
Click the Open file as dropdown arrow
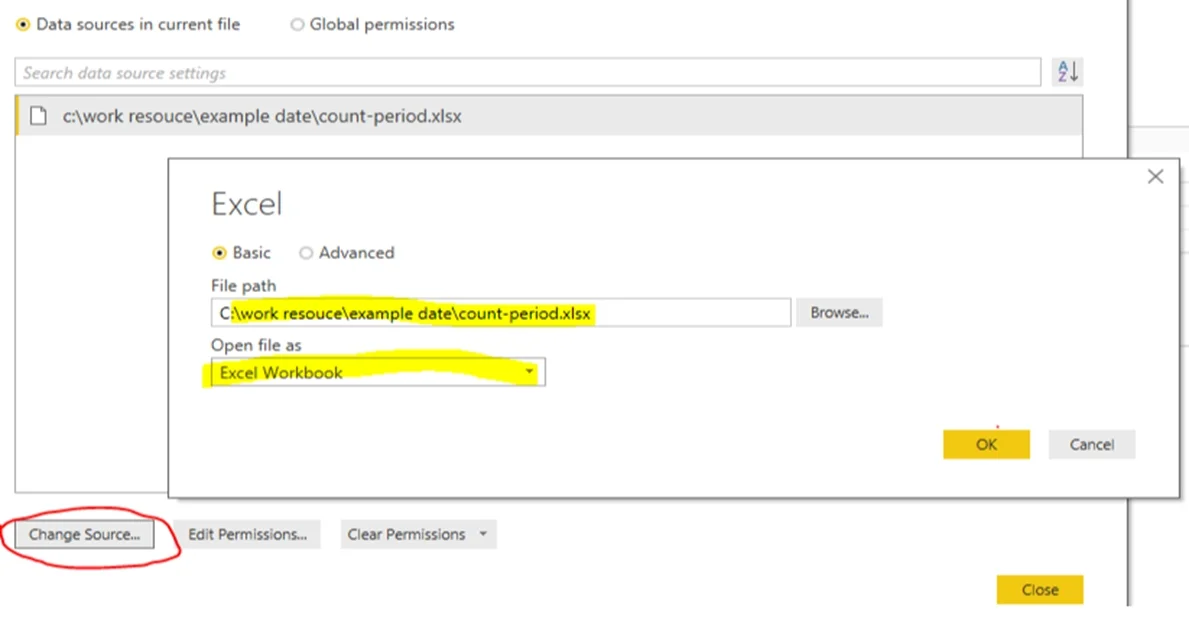(529, 372)
